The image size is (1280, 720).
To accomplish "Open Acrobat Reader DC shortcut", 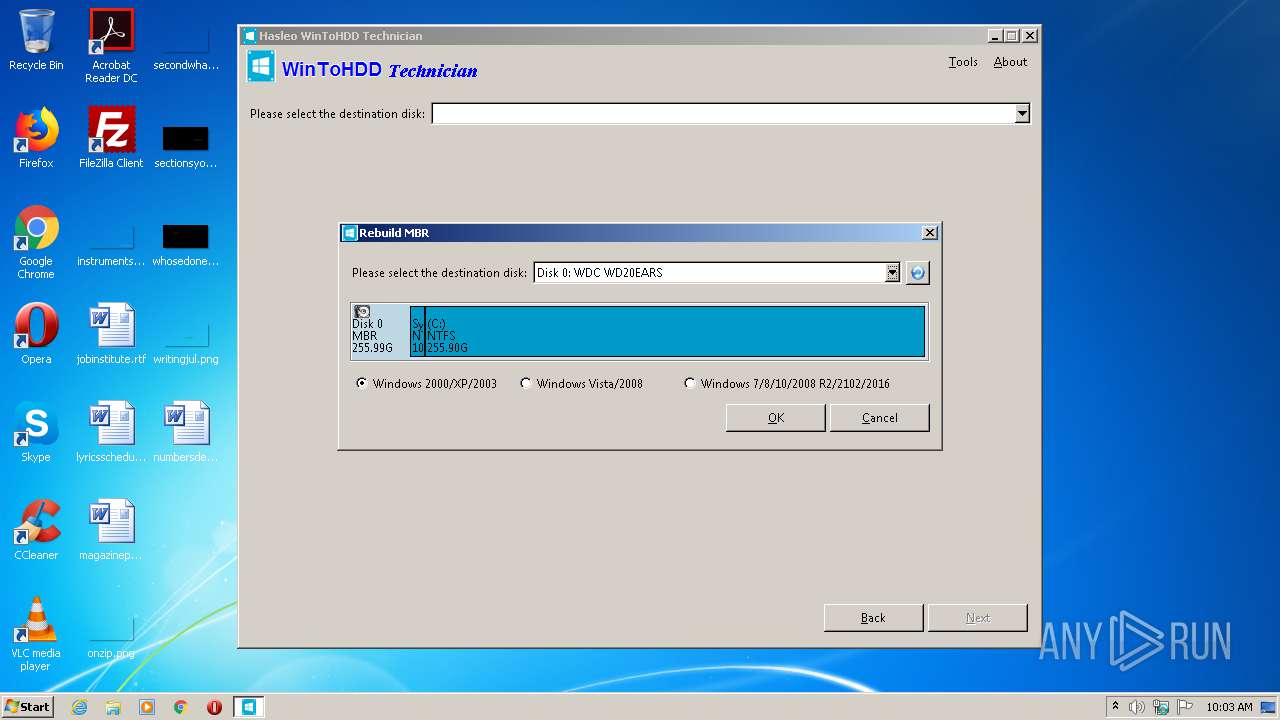I will click(111, 46).
